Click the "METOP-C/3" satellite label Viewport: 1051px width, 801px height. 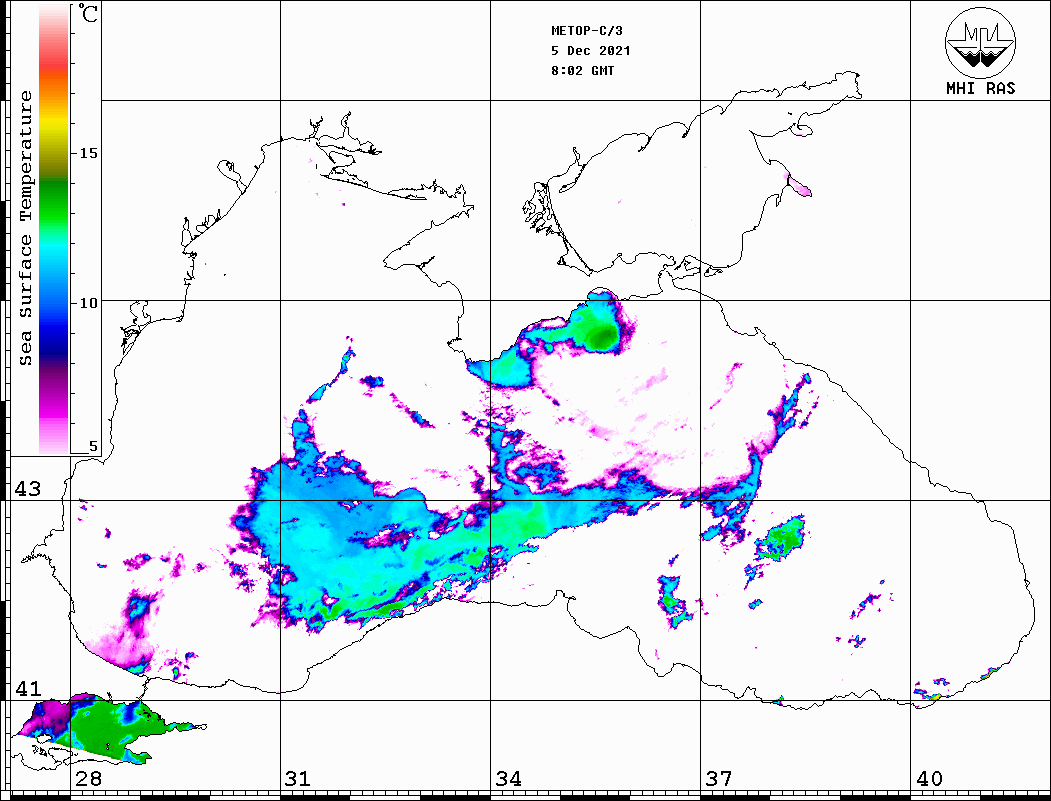point(586,31)
